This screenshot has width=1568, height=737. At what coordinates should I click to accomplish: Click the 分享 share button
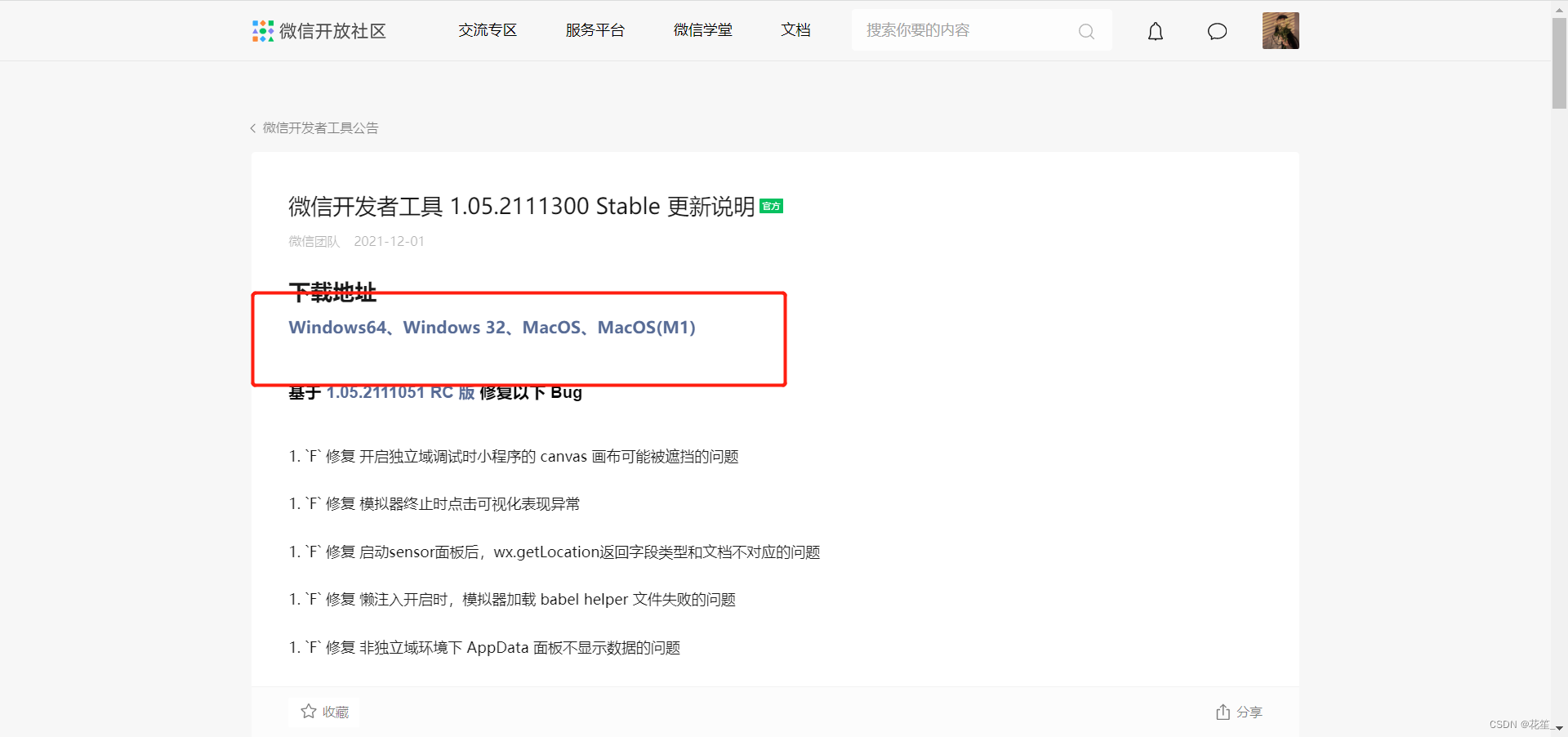click(x=1239, y=712)
